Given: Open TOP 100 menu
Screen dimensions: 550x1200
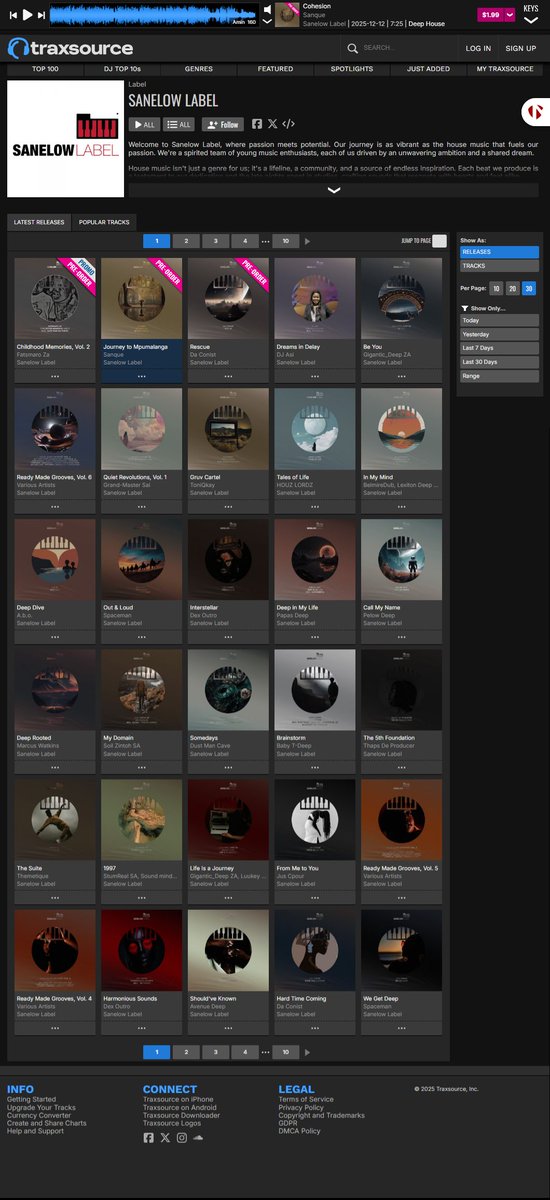Looking at the screenshot, I should point(45,69).
